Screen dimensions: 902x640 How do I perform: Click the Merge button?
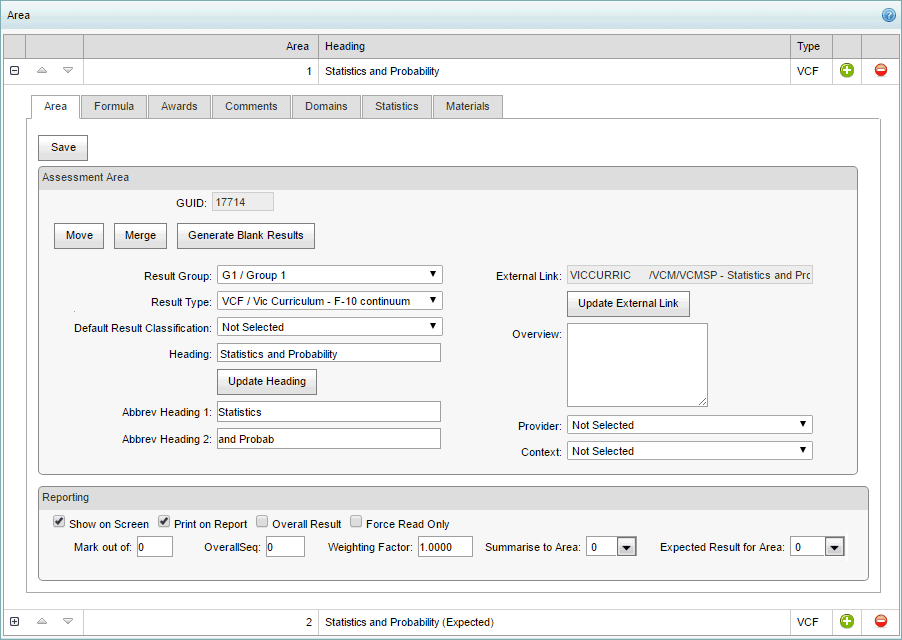pyautogui.click(x=140, y=236)
